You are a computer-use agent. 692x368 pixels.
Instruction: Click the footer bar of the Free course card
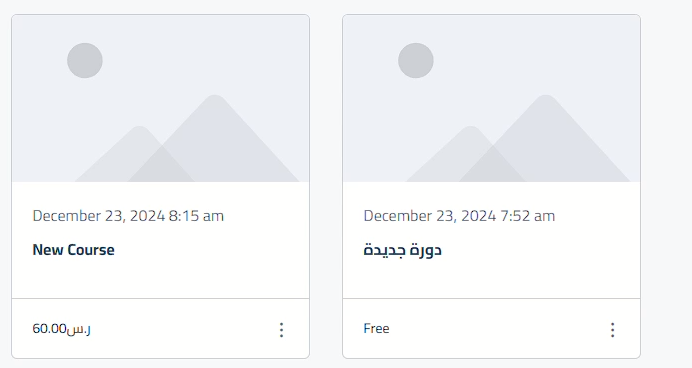(492, 329)
